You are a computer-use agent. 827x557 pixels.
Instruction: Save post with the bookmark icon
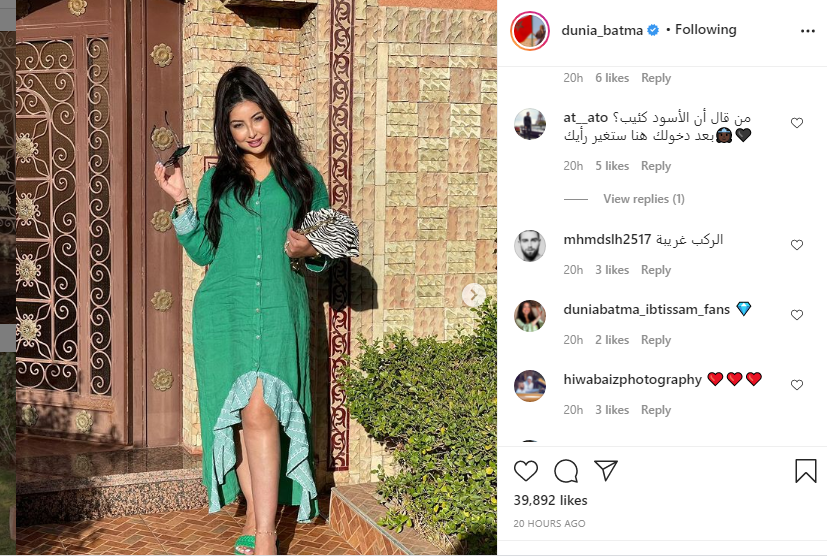point(805,470)
